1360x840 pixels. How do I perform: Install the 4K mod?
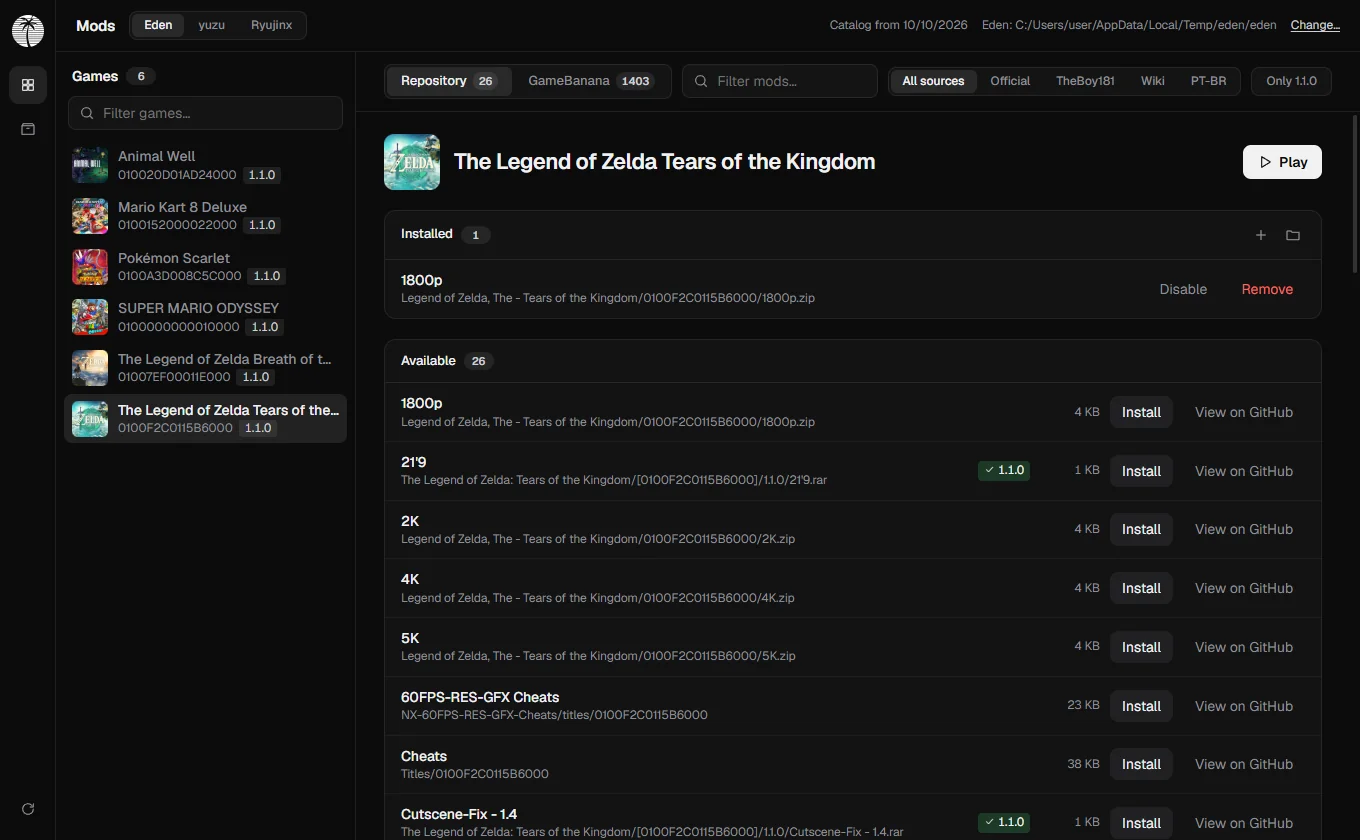tap(1141, 588)
